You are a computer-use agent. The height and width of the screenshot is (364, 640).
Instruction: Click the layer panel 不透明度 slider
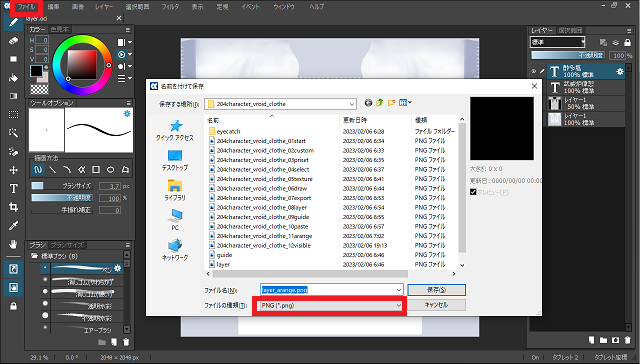coord(569,55)
